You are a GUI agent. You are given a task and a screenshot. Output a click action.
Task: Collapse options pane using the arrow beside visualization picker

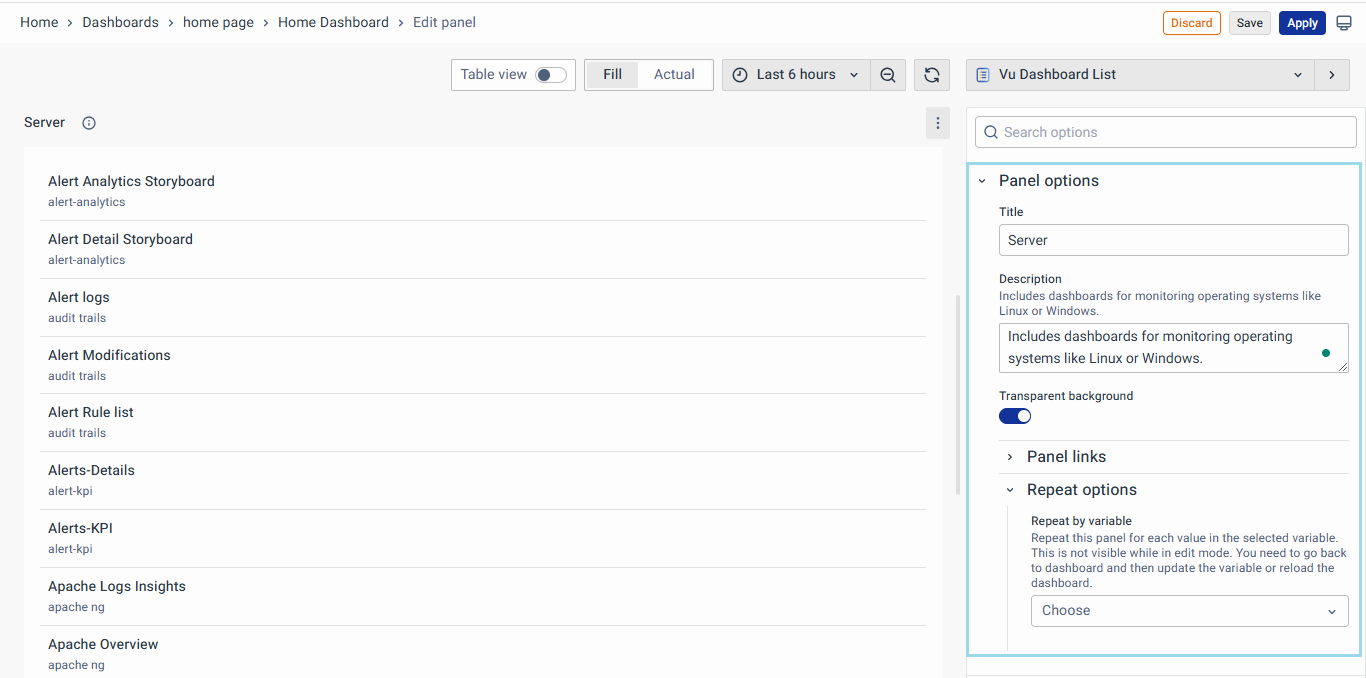(x=1331, y=74)
